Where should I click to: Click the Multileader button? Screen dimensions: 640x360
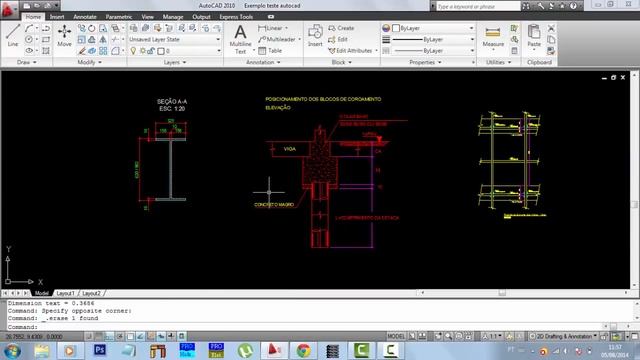tap(277, 40)
